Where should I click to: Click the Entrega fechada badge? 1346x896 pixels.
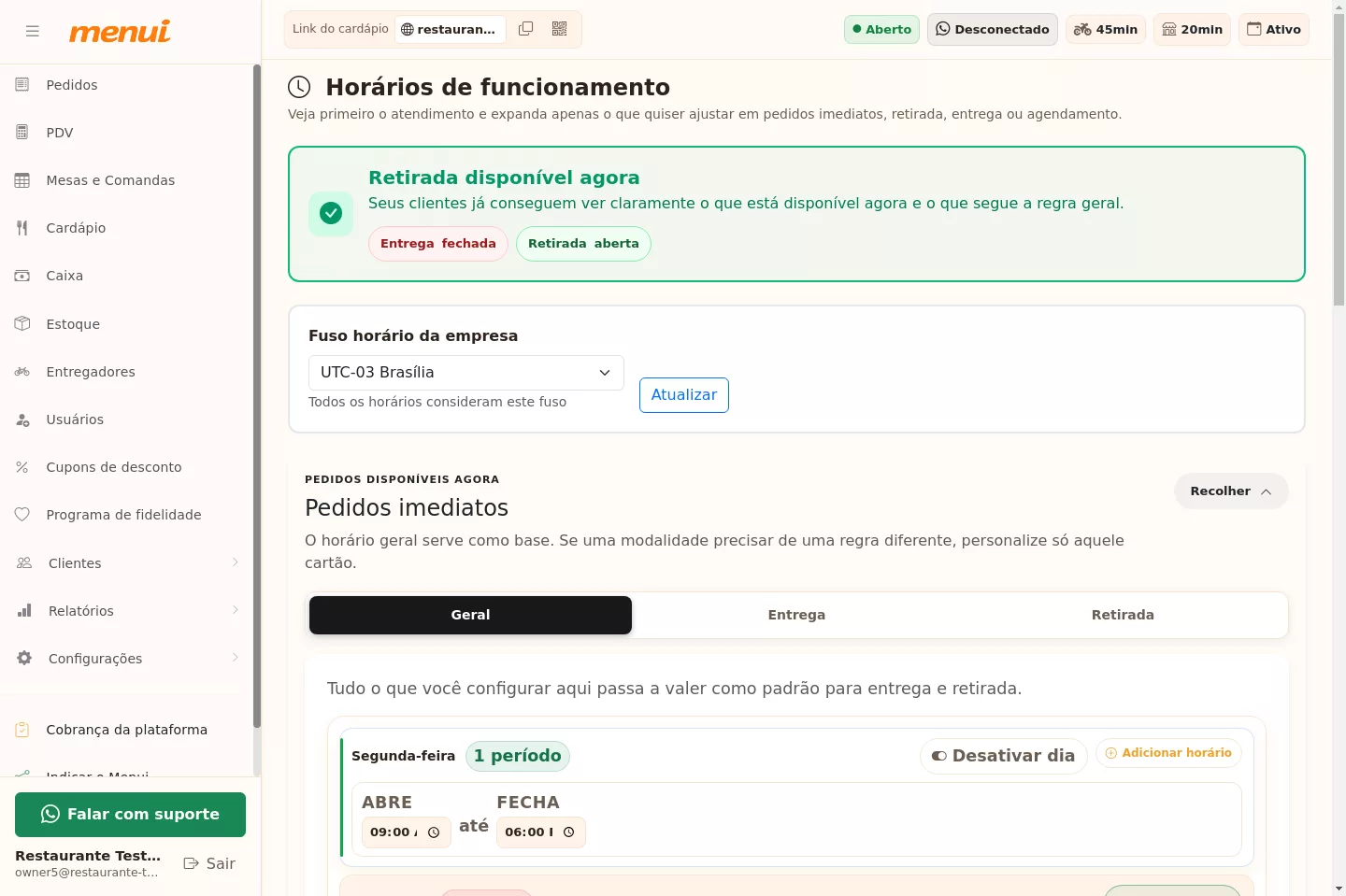437,244
